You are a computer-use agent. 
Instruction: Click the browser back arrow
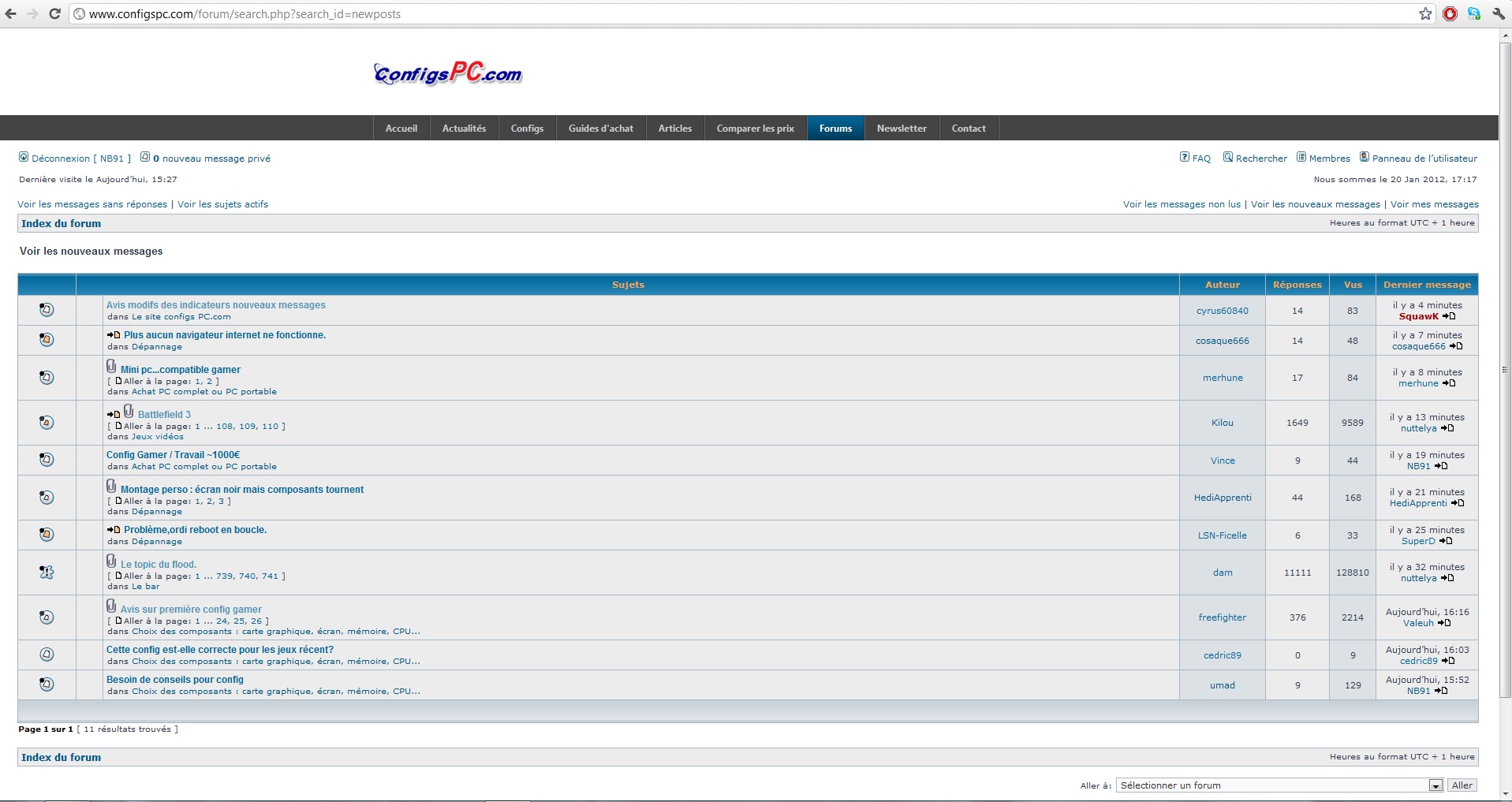click(11, 14)
